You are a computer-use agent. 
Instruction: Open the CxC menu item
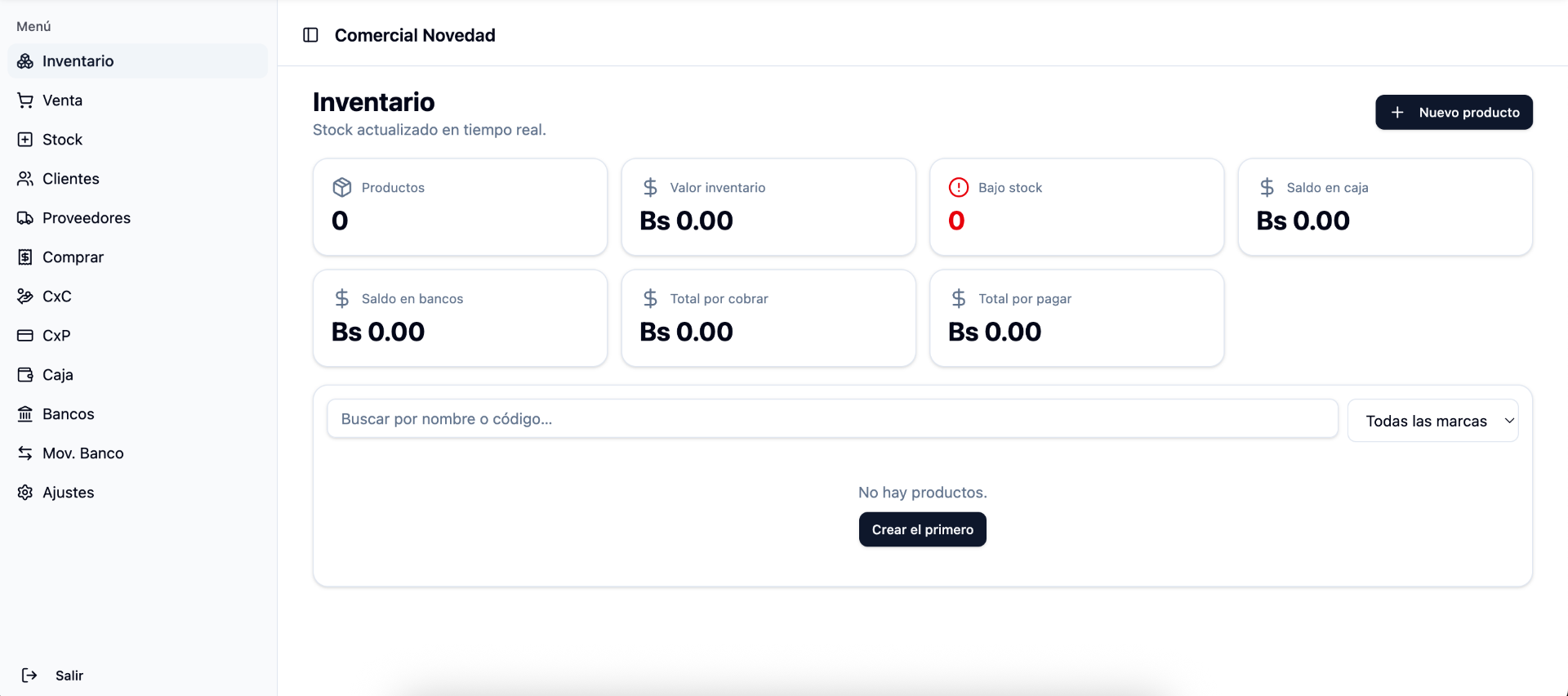(138, 297)
